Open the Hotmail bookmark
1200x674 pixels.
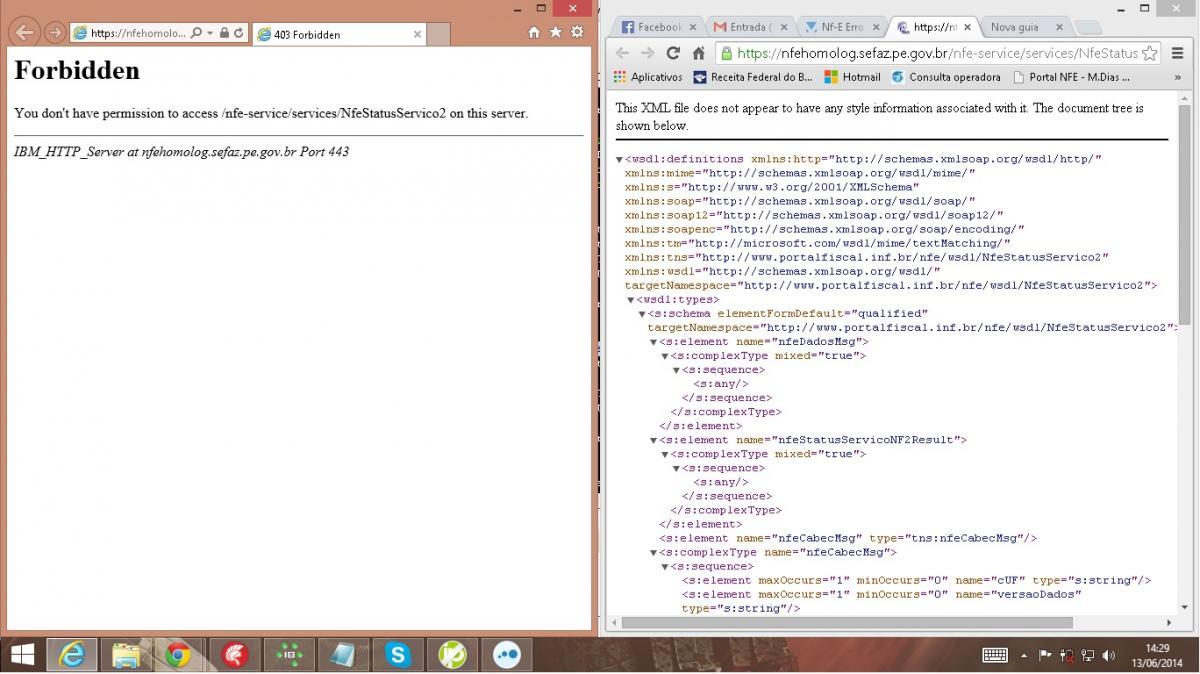(x=852, y=77)
